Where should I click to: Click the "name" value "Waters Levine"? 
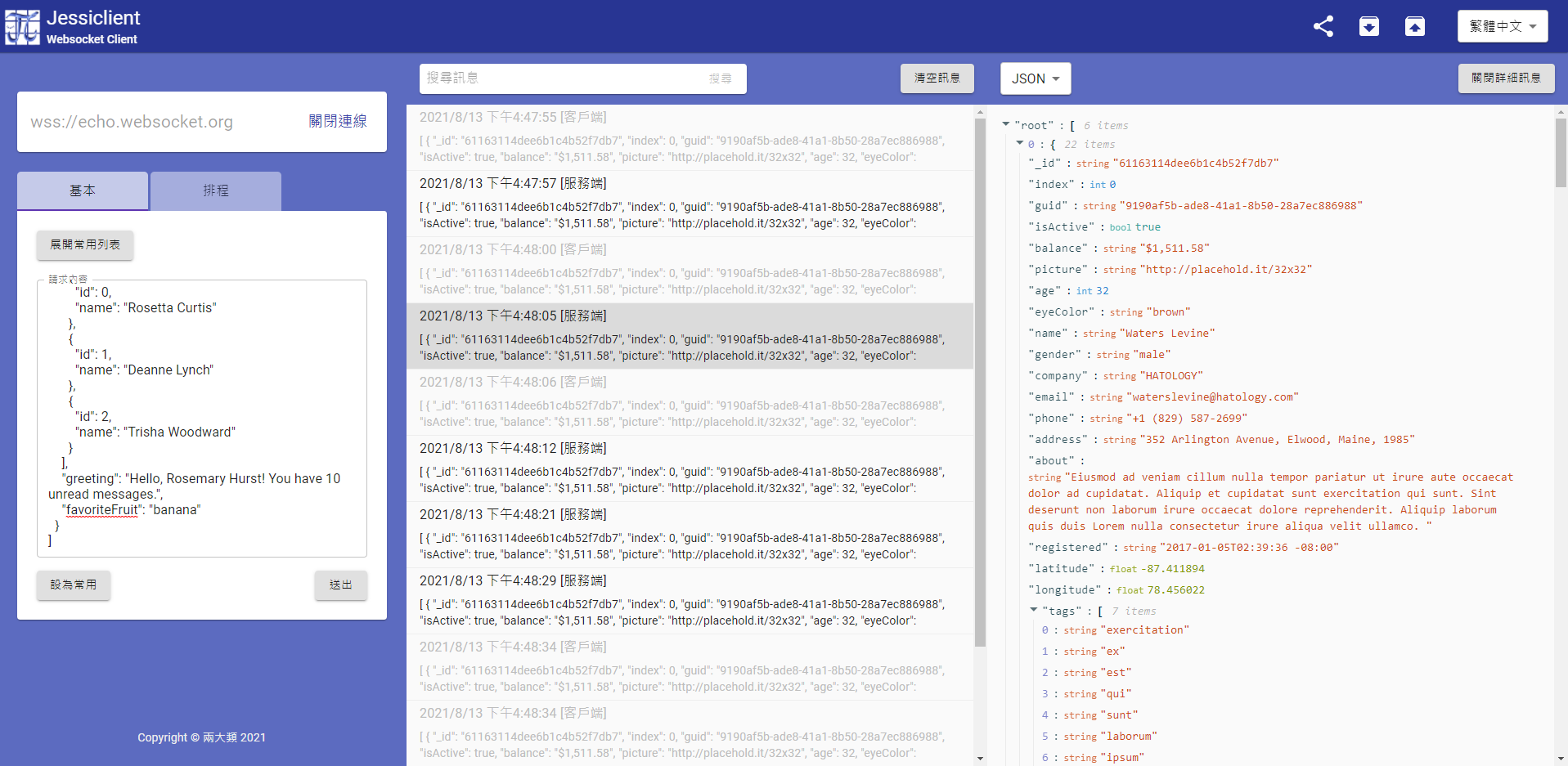pos(1167,334)
